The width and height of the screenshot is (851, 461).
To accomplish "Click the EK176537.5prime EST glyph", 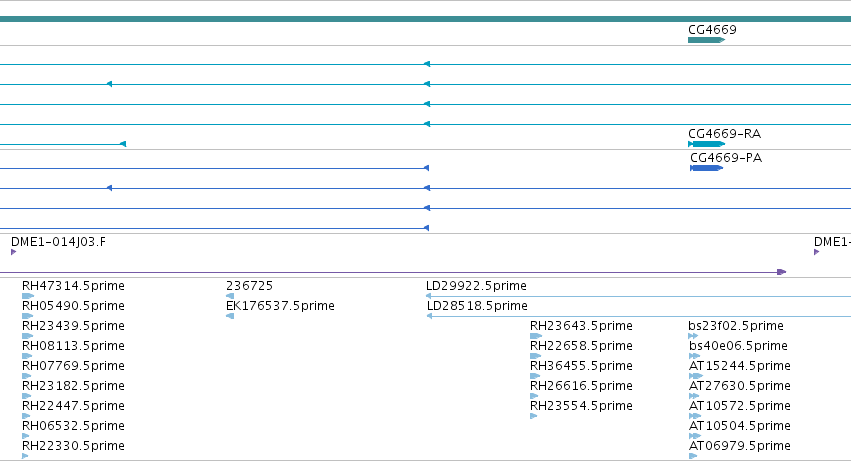I will point(230,316).
